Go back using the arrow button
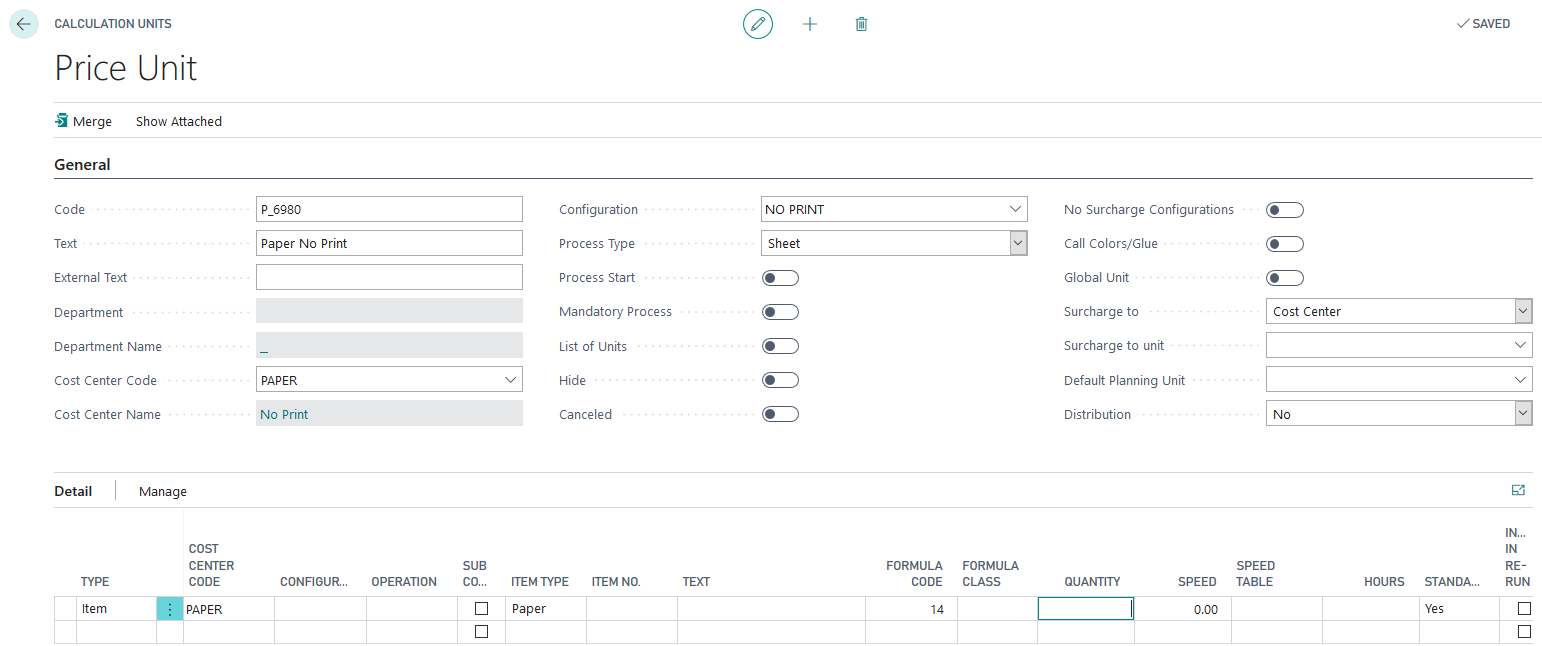The image size is (1542, 646). pyautogui.click(x=23, y=24)
